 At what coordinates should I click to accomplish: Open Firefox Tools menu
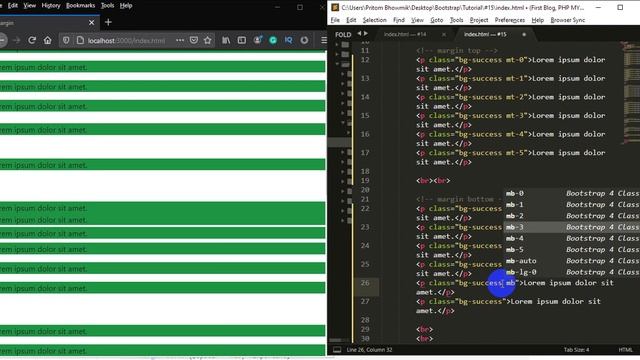107,6
